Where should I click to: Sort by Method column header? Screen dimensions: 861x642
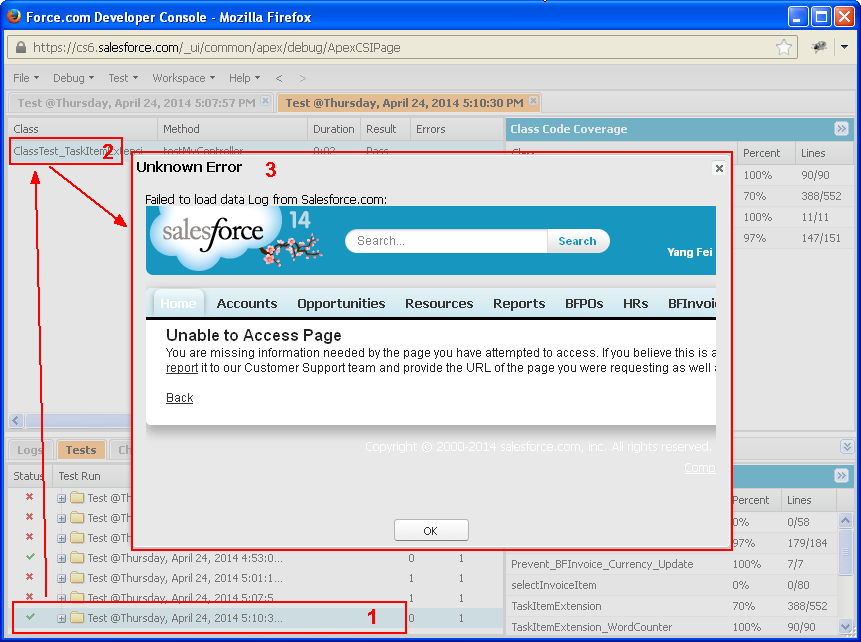232,129
